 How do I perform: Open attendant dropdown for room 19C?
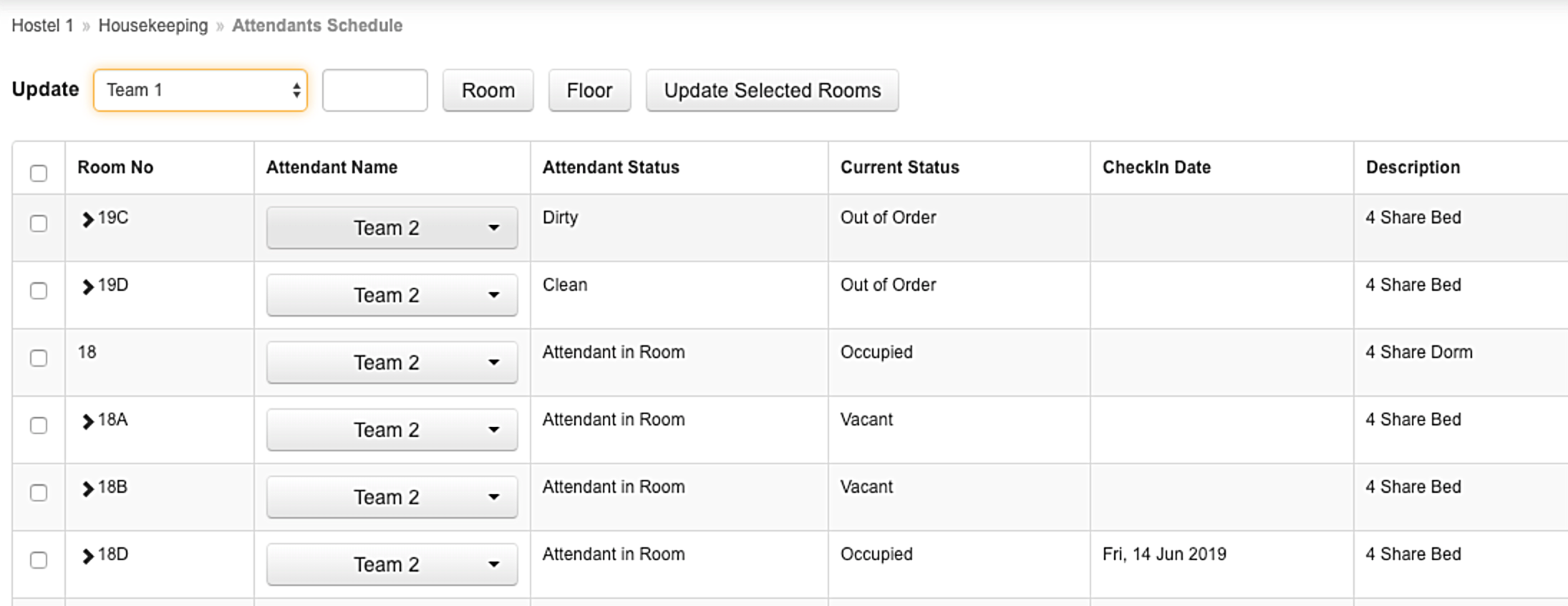[x=392, y=228]
